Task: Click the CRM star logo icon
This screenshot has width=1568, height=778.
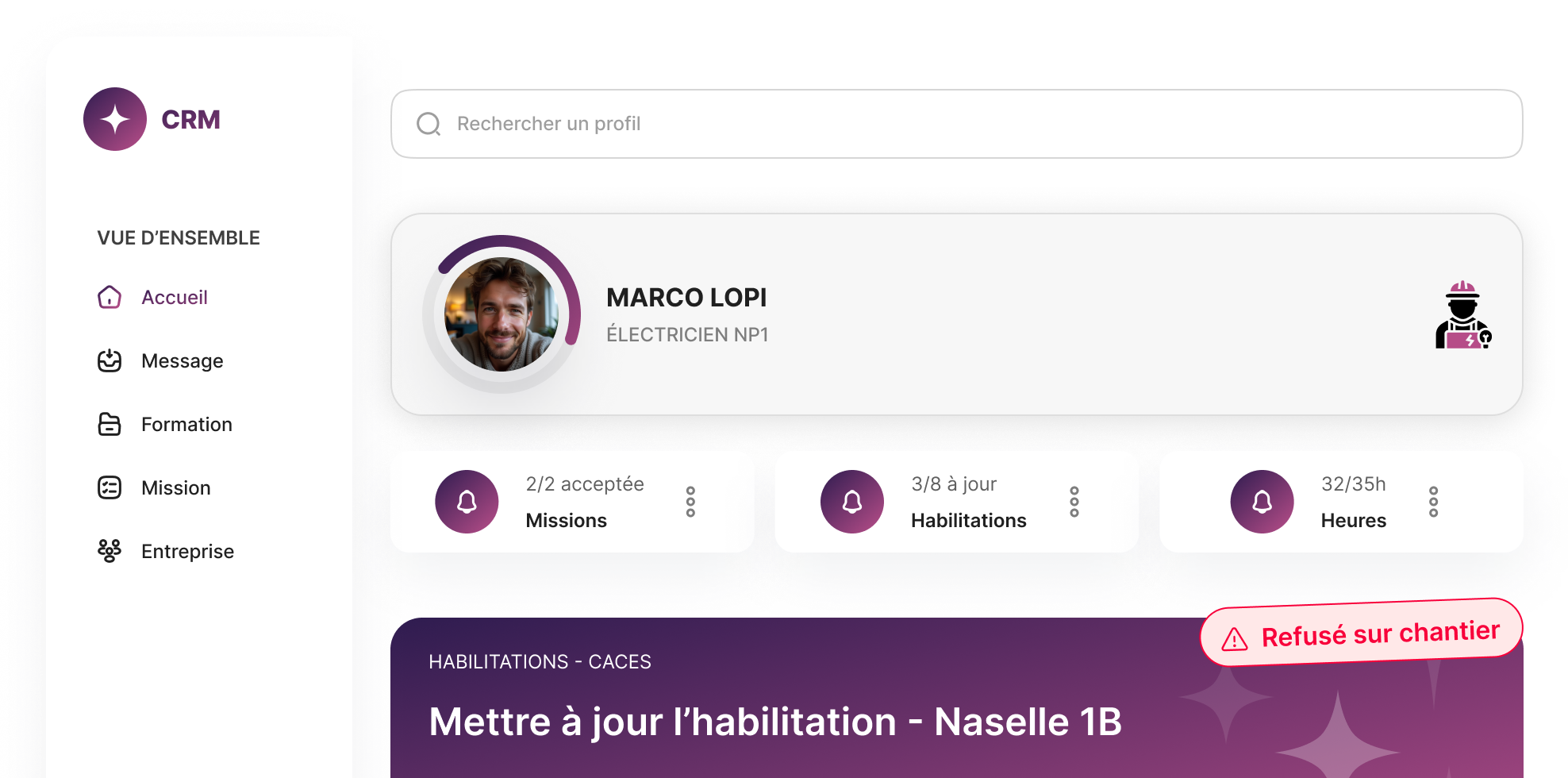Action: pyautogui.click(x=115, y=119)
